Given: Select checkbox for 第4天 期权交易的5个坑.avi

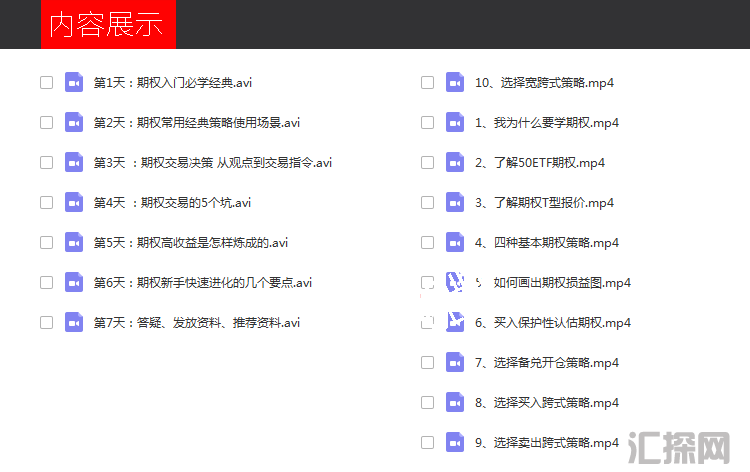Looking at the screenshot, I should [46, 202].
